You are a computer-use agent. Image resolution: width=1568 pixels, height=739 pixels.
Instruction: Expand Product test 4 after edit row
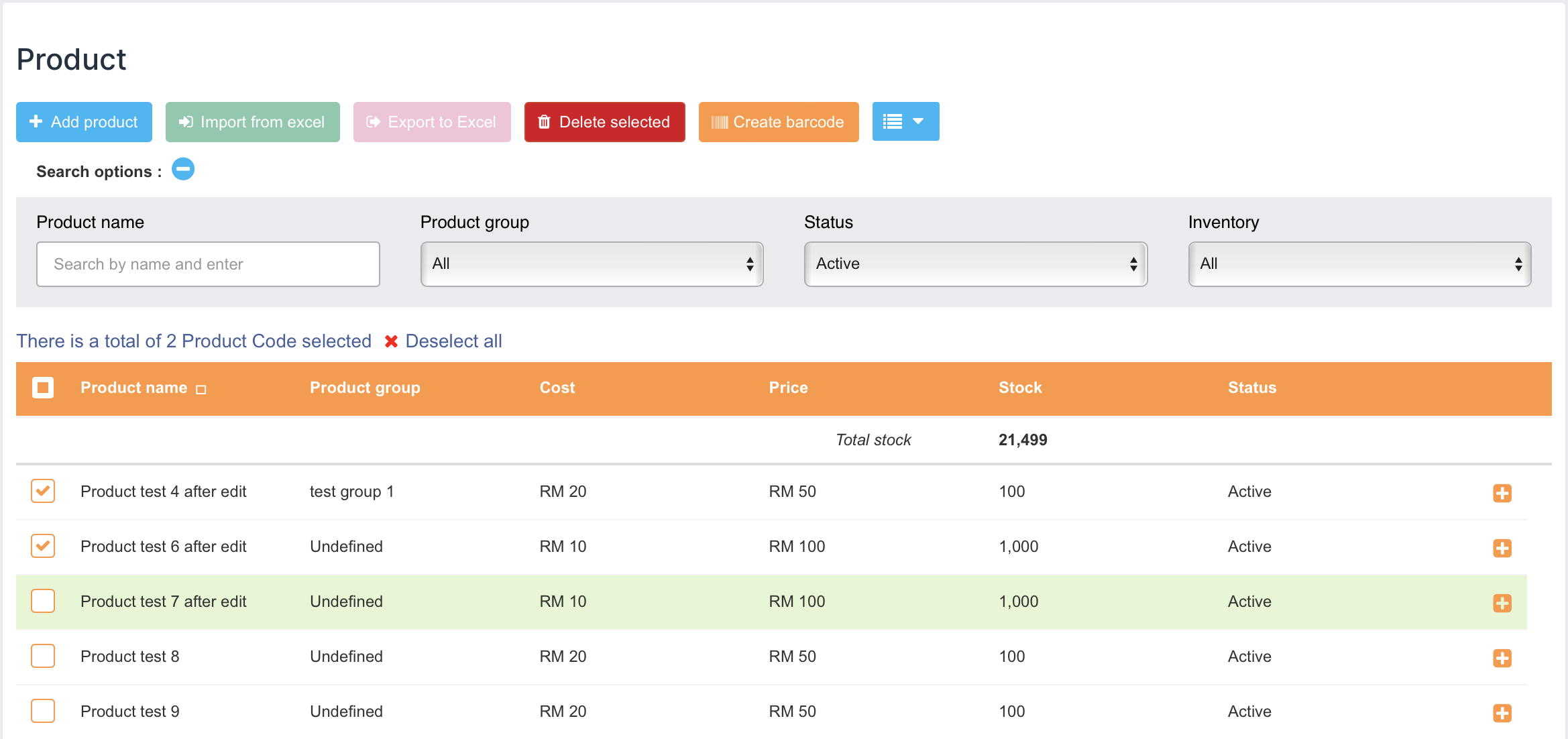pos(1502,493)
